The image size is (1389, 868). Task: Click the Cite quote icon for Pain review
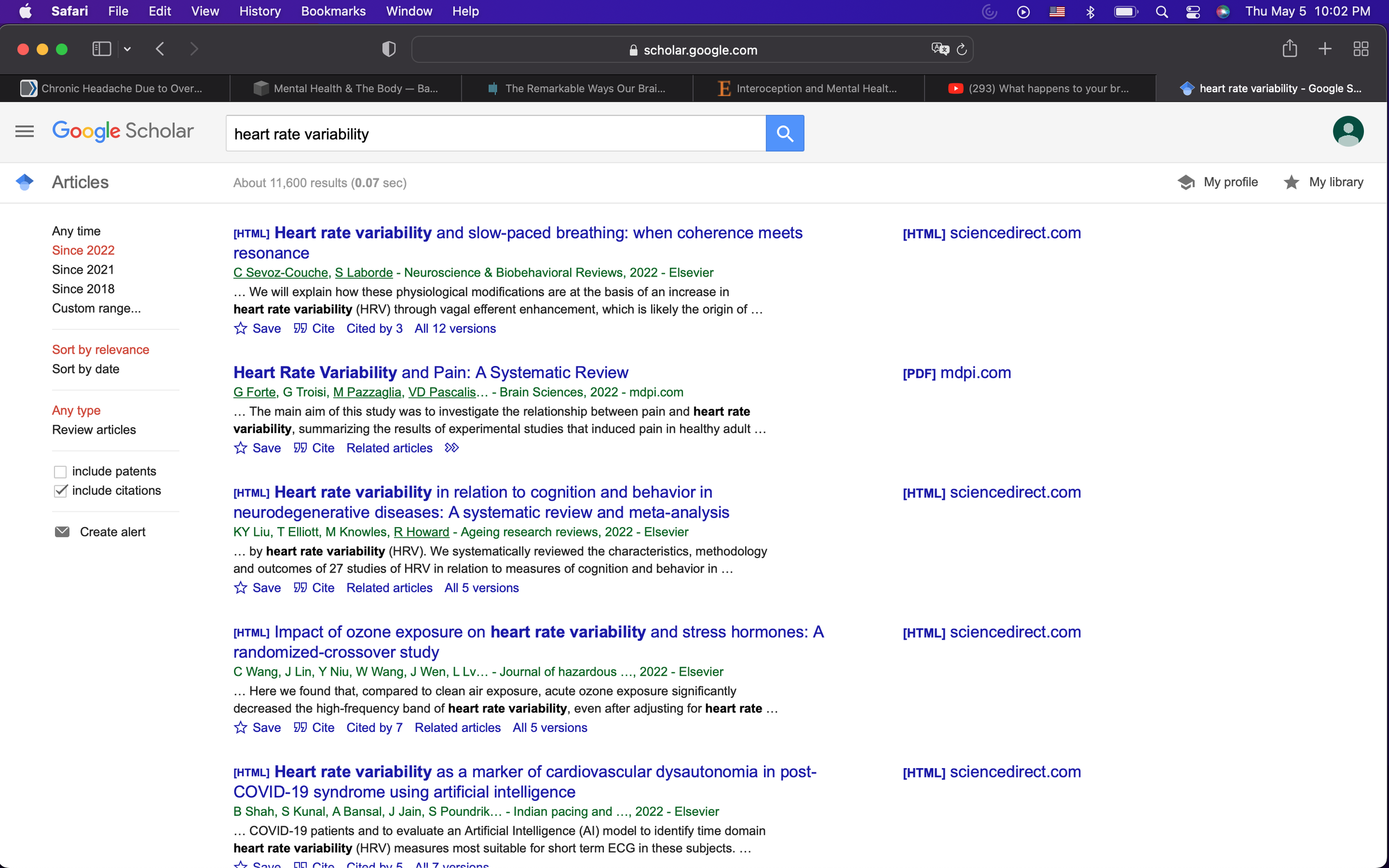301,448
